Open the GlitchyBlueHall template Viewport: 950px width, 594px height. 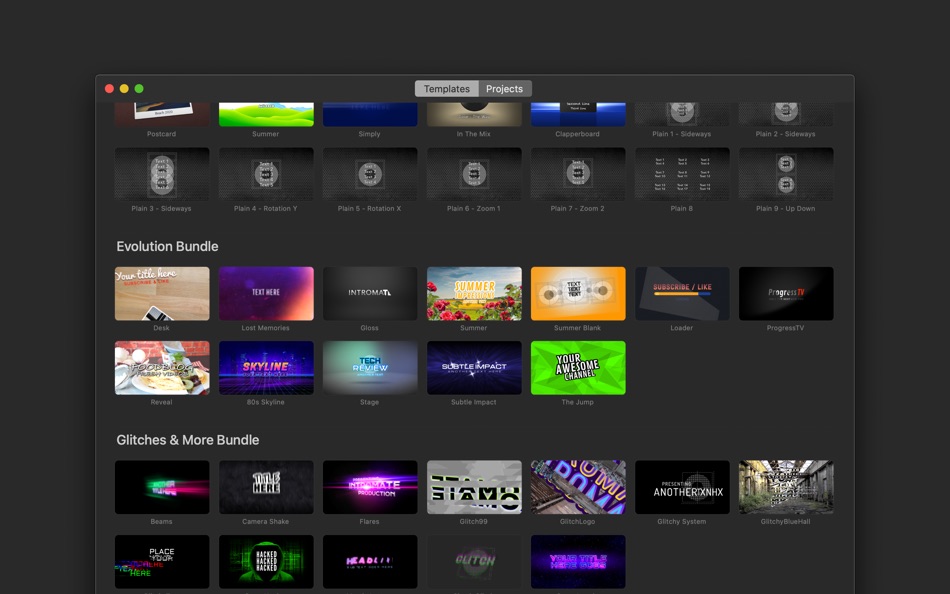coord(786,487)
